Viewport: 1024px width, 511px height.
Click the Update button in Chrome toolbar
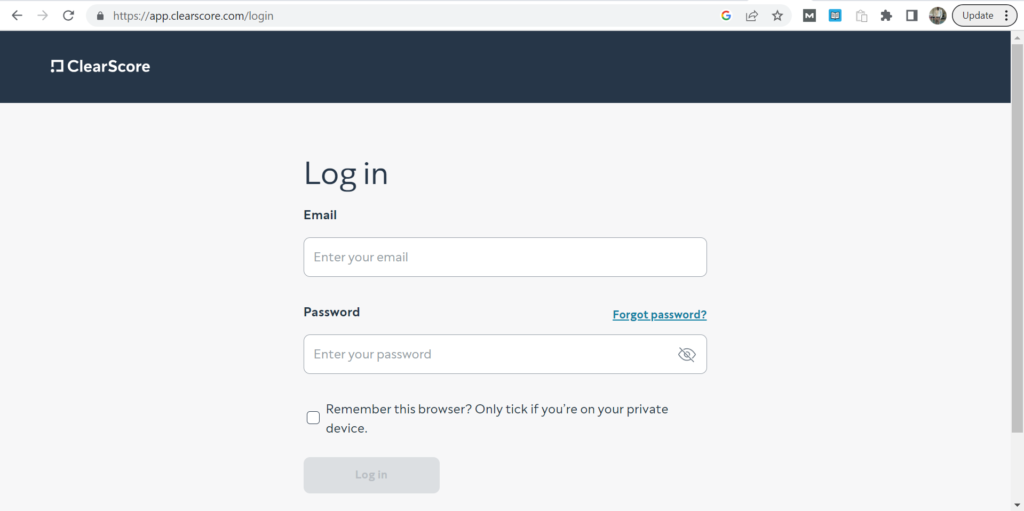click(x=977, y=16)
